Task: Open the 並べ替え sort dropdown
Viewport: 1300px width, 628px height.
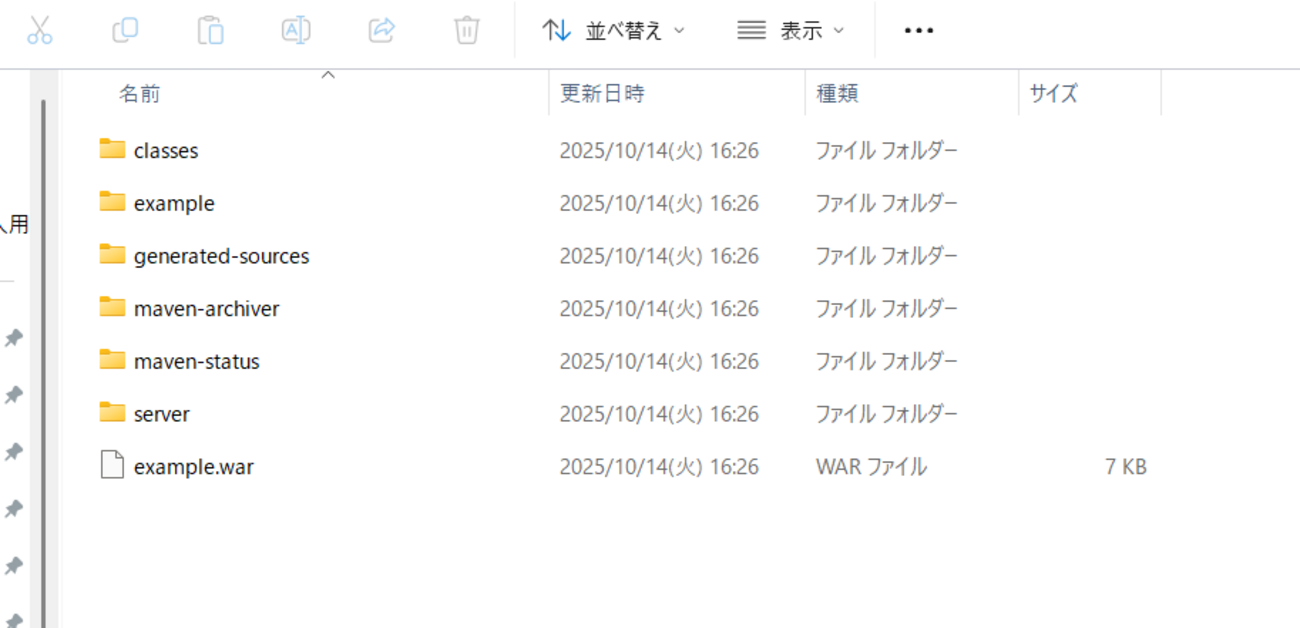Action: (613, 30)
